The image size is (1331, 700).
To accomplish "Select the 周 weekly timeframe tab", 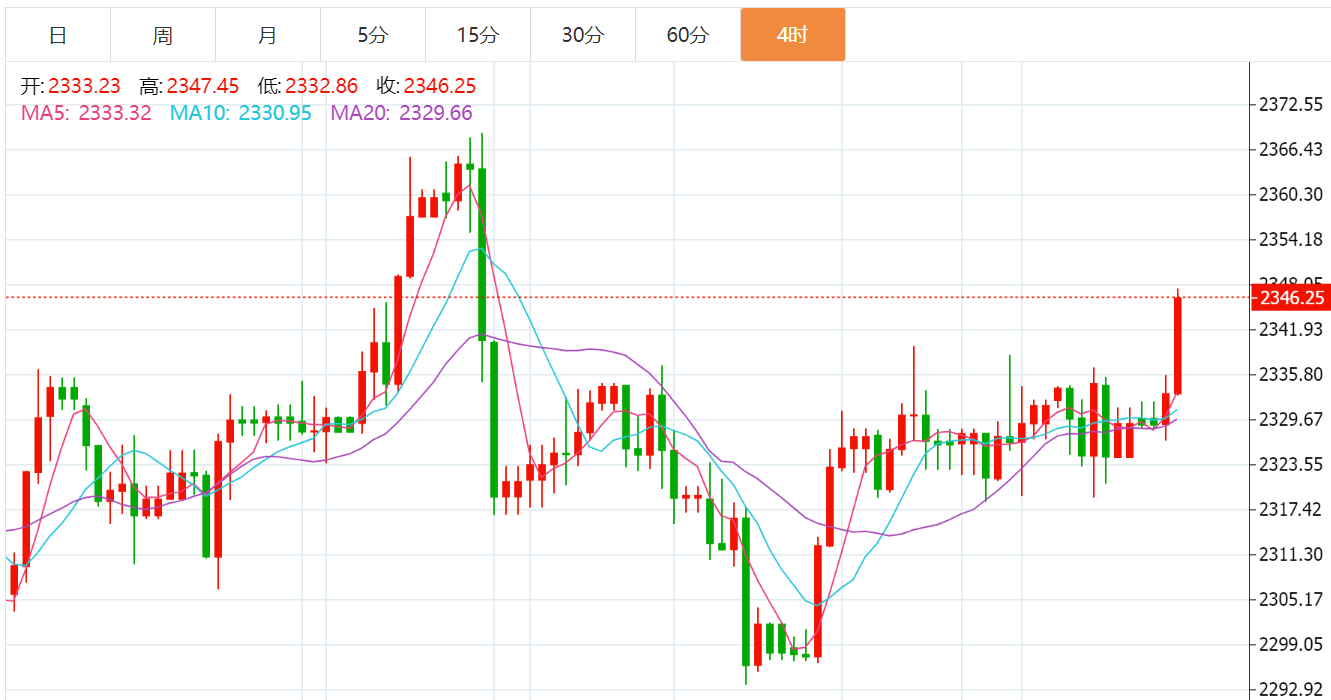I will 163,35.
